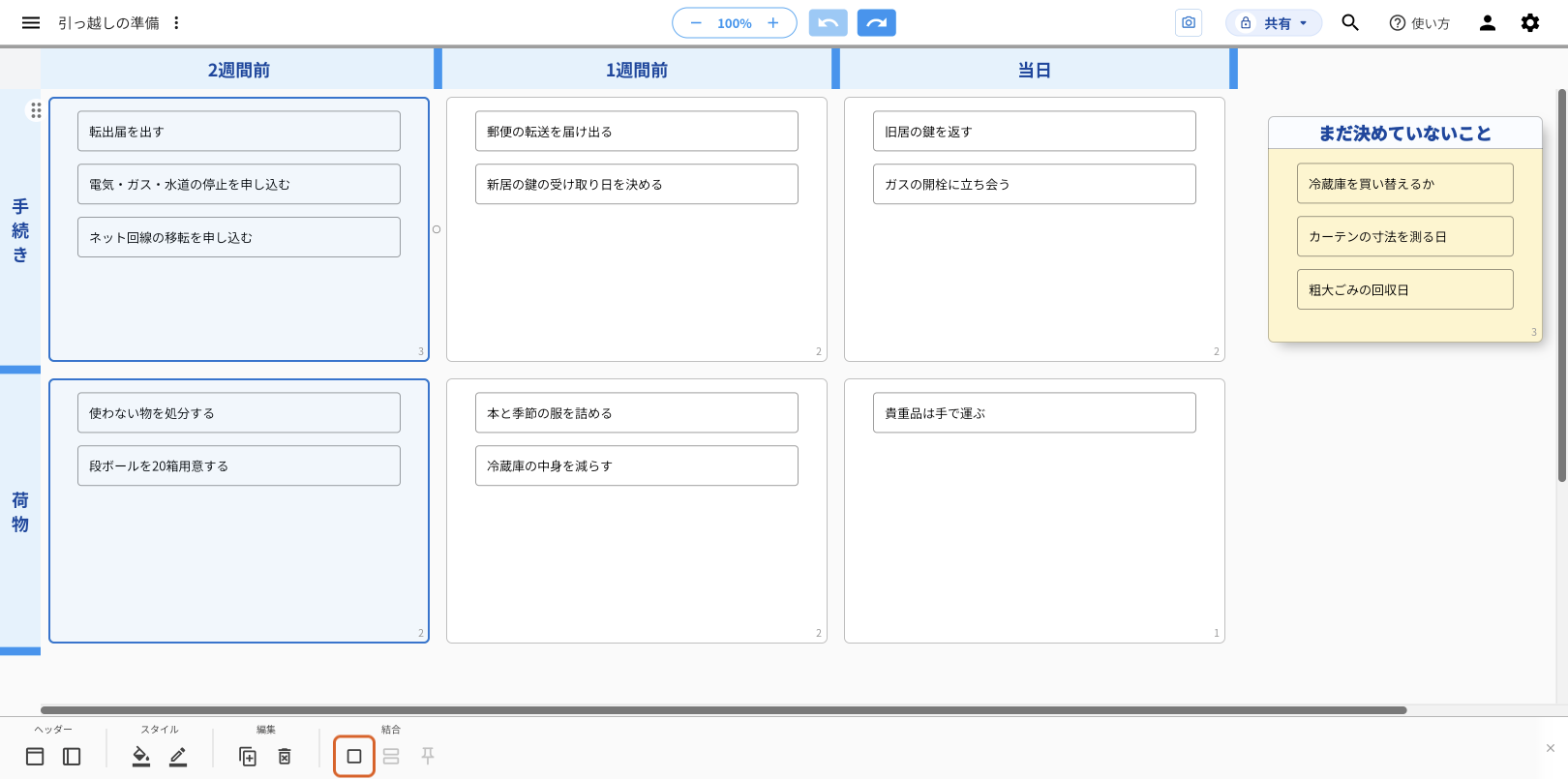
Task: Reset zoom via the 100% label
Action: [x=735, y=23]
